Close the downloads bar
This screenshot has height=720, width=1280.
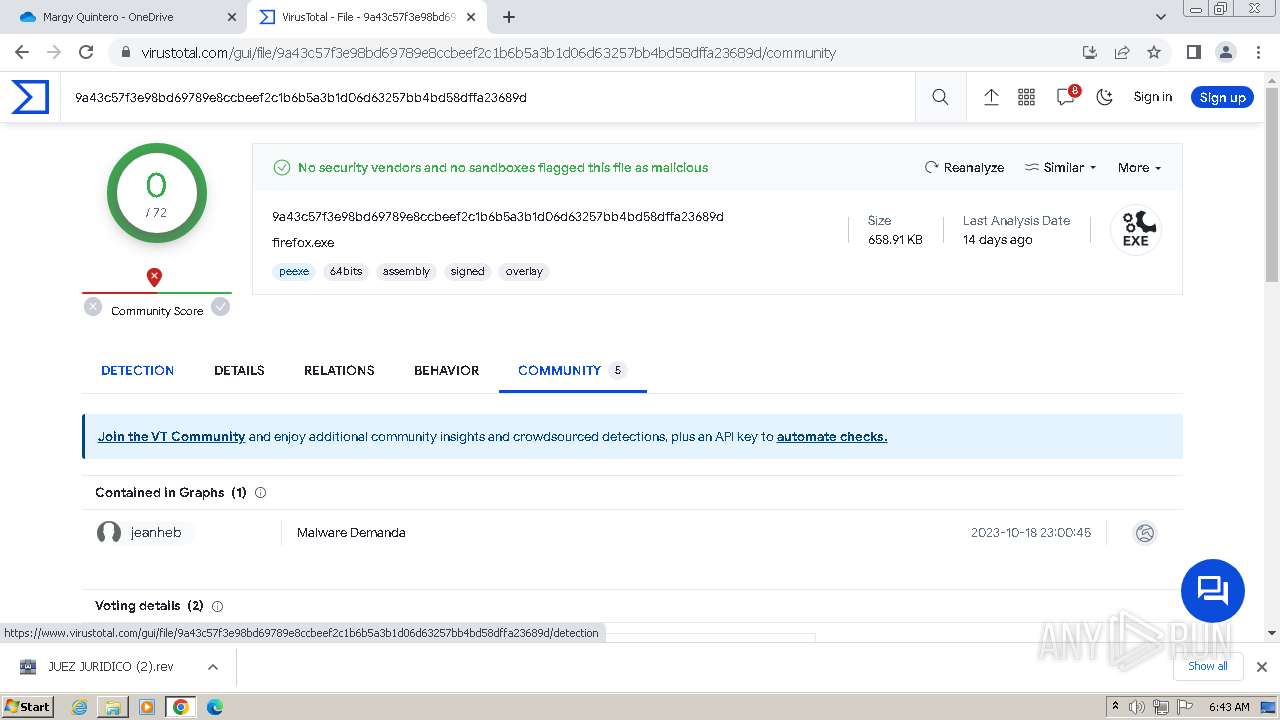tap(1261, 666)
